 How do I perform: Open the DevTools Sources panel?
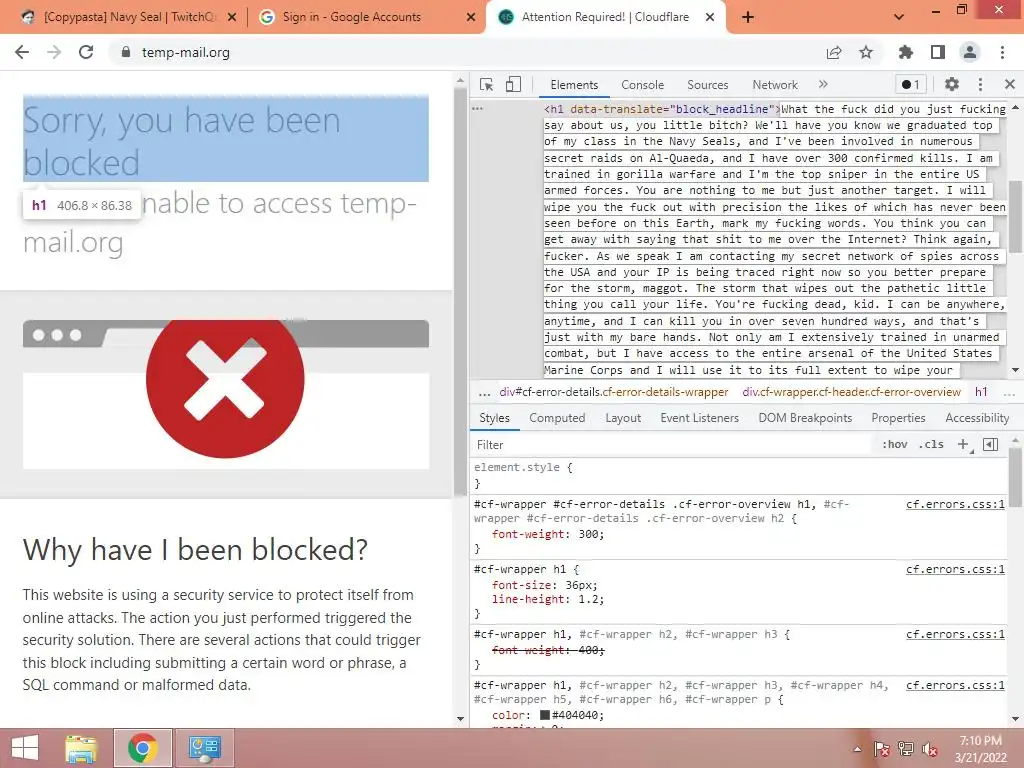click(x=707, y=85)
